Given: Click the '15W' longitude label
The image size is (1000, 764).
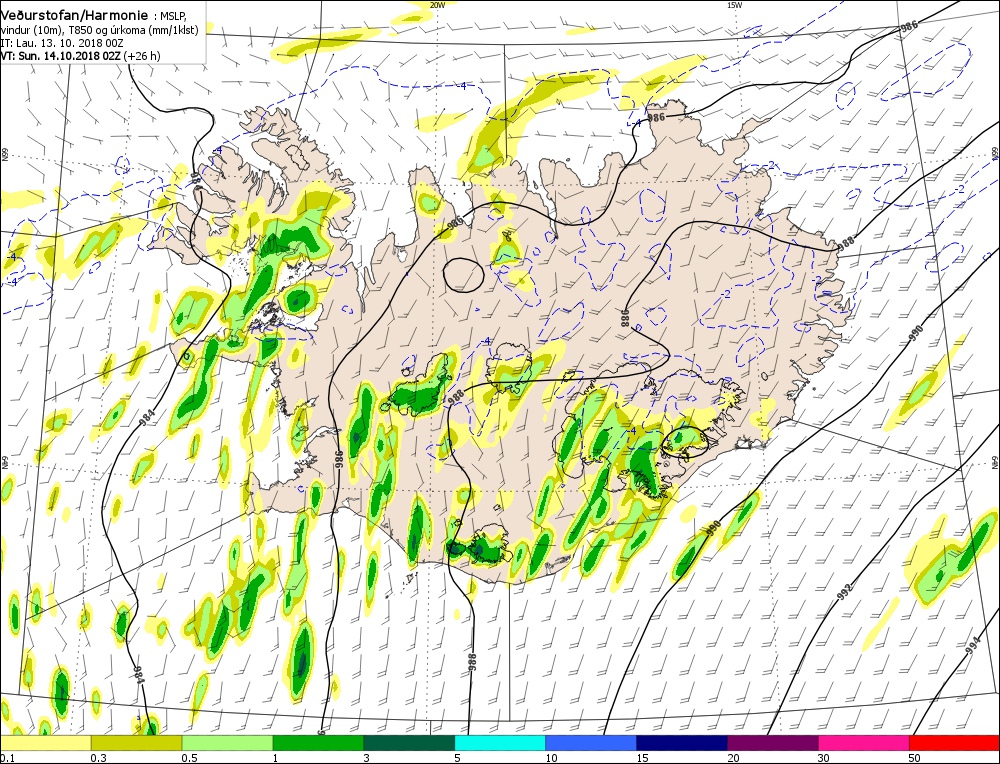Looking at the screenshot, I should [x=735, y=5].
